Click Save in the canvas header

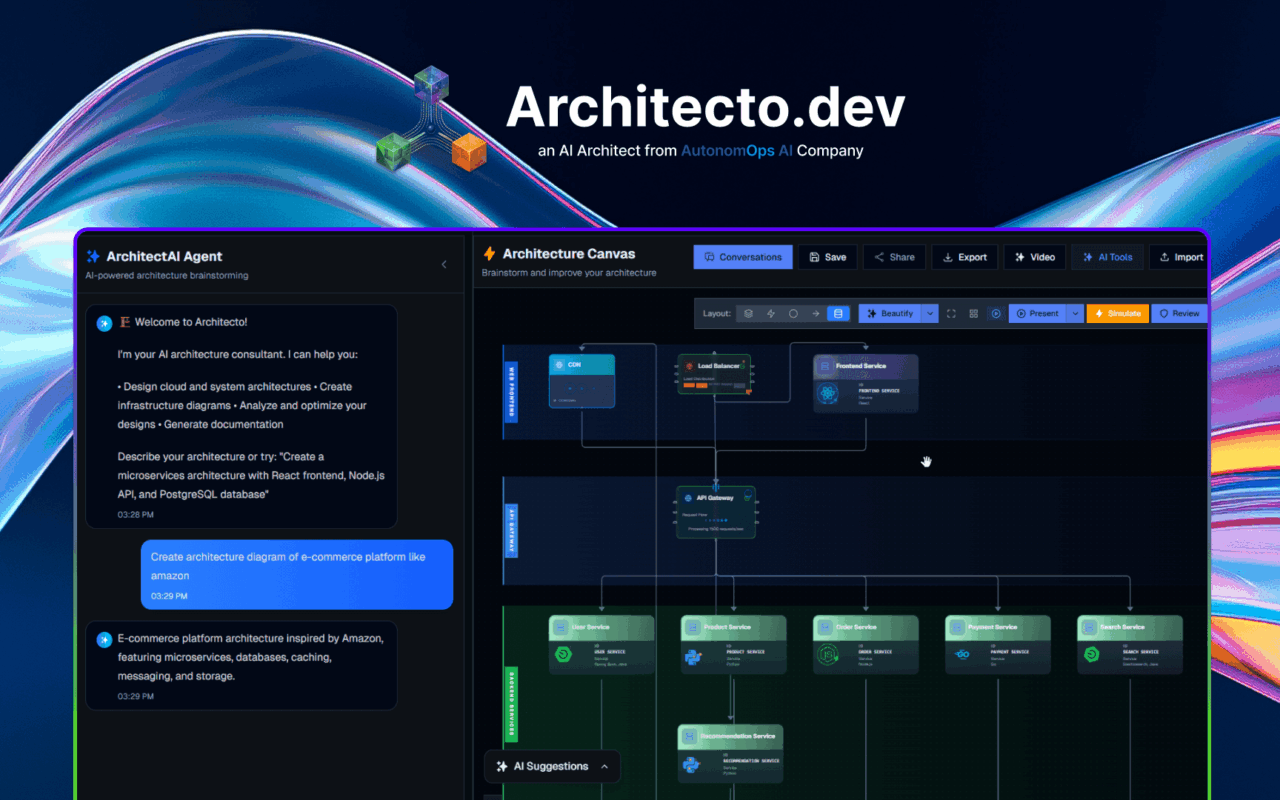[x=827, y=257]
